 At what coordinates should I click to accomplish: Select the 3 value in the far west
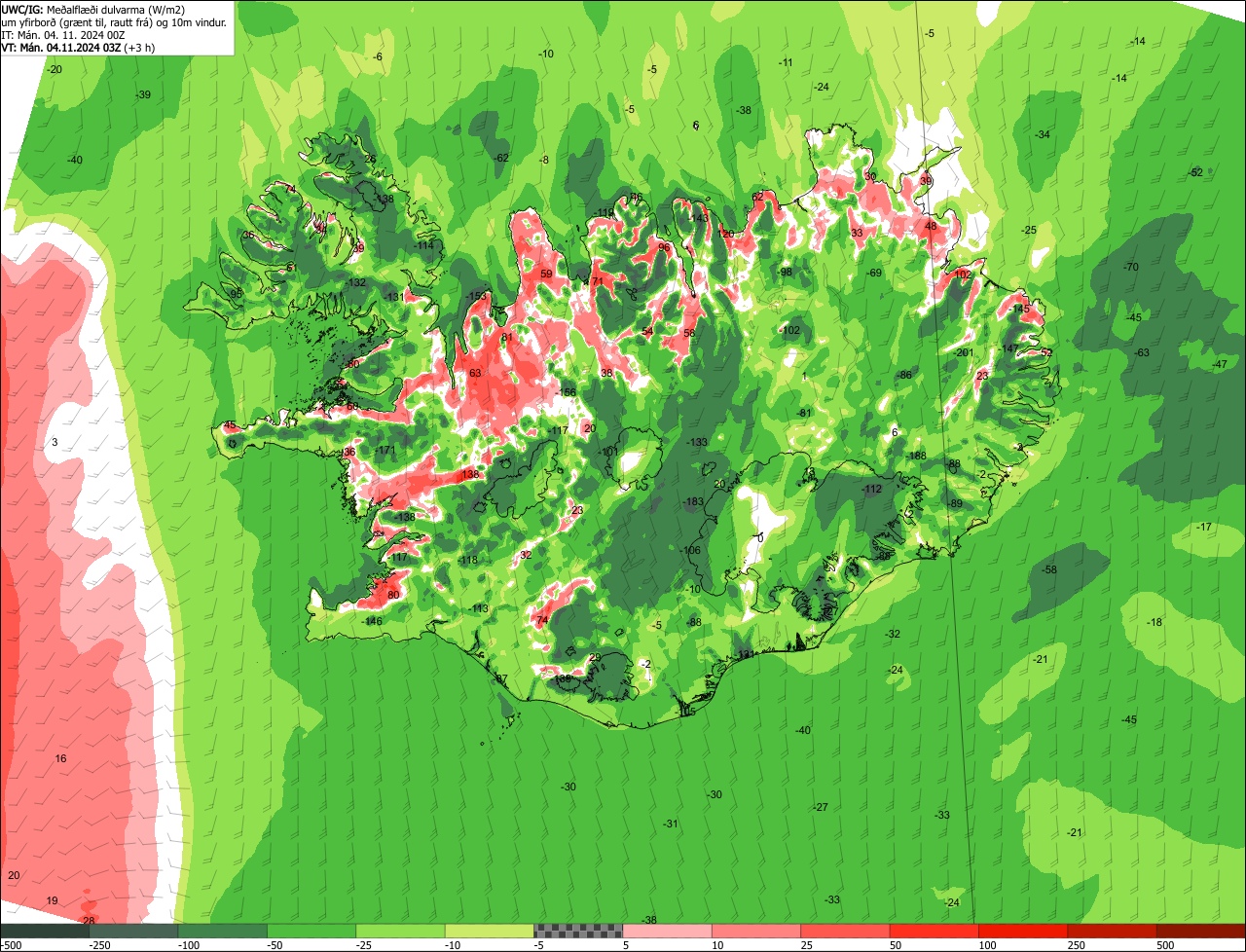tap(55, 442)
